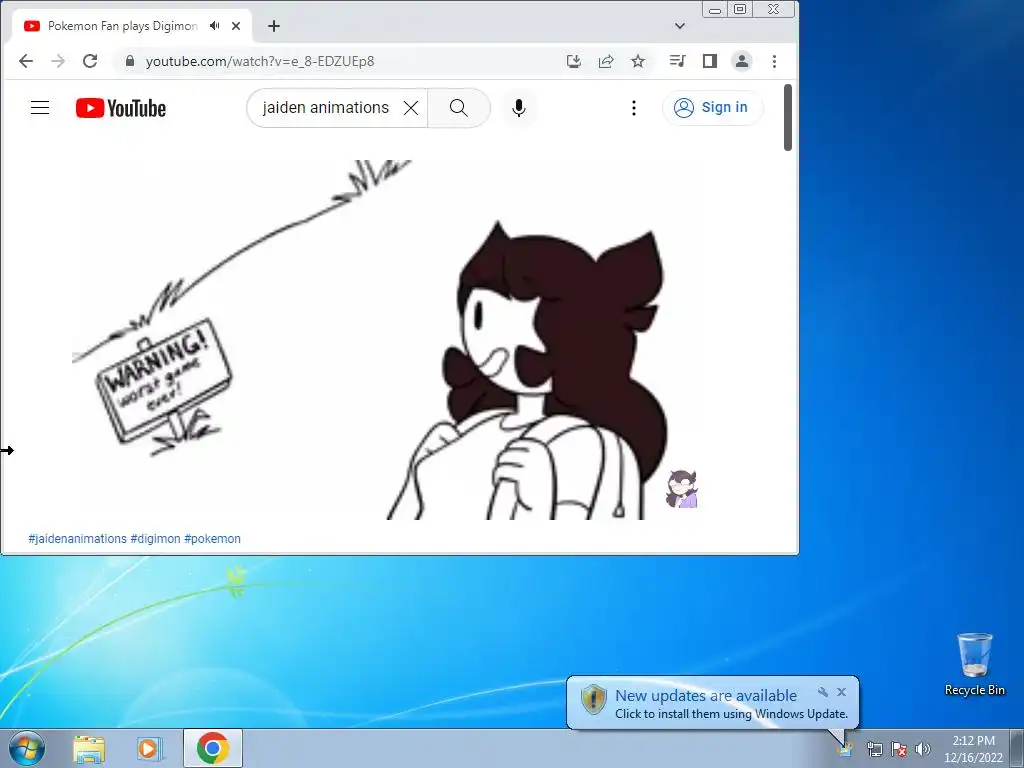Mute tab via the speaker icon

click(x=214, y=26)
